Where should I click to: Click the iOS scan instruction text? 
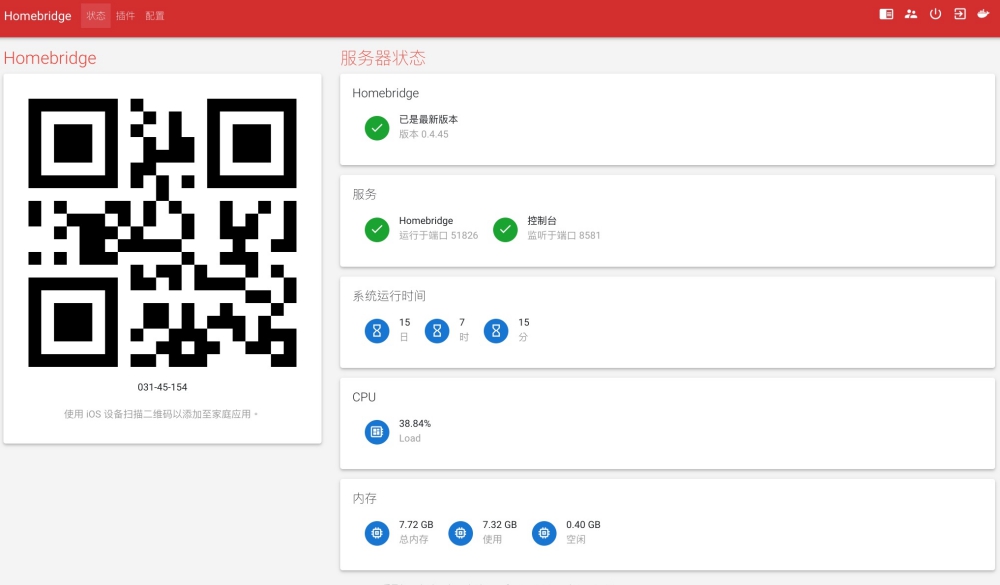[161, 414]
